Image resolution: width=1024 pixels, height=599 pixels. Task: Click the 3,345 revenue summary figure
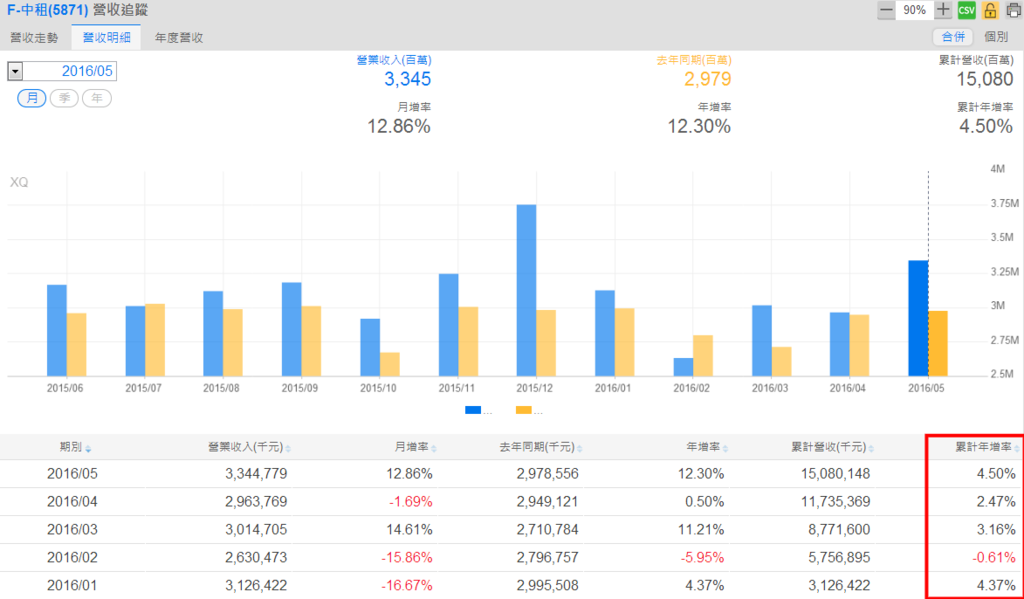408,80
